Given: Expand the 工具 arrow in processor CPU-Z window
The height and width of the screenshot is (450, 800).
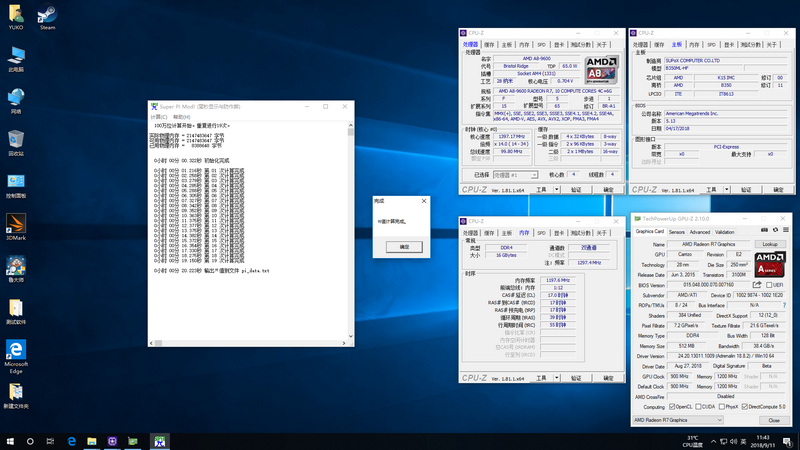Looking at the screenshot, I should 557,190.
